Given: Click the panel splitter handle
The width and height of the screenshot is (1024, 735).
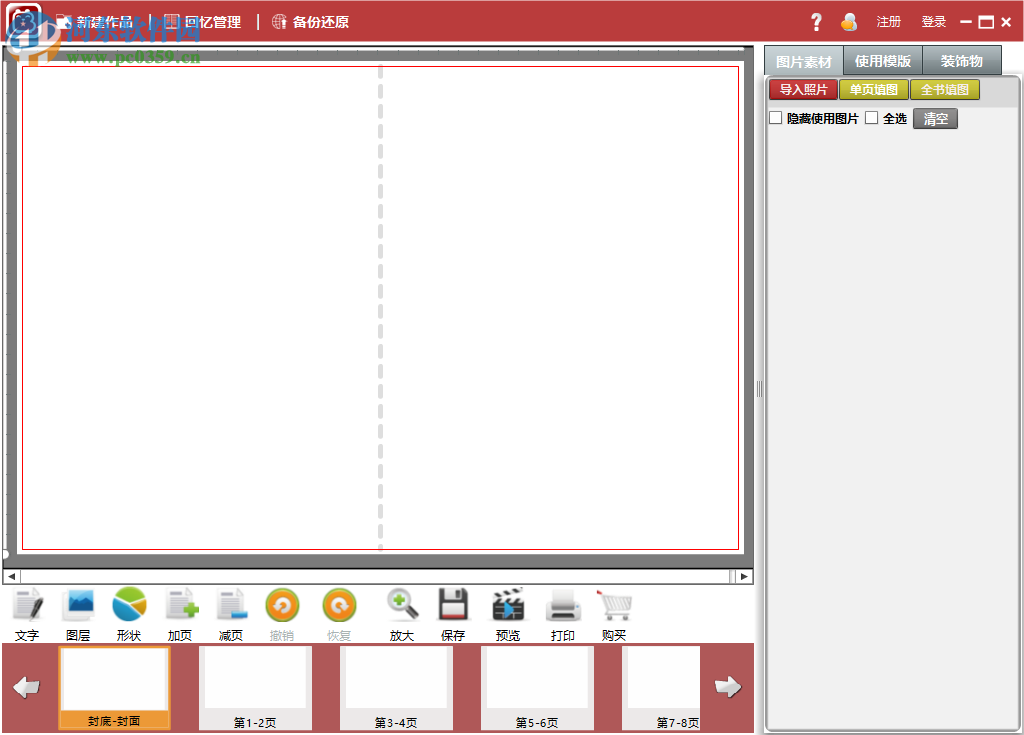Looking at the screenshot, I should (759, 389).
